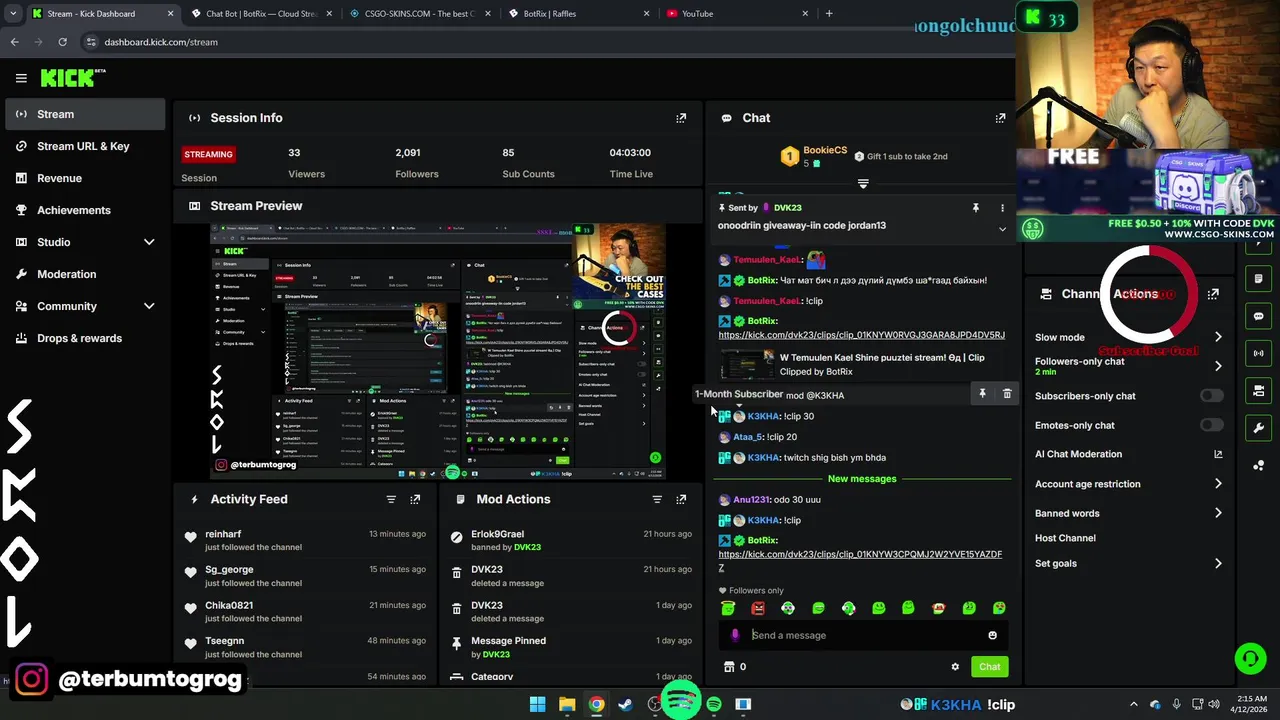
Task: Unpin the pinned message in chat
Action: click(x=975, y=208)
